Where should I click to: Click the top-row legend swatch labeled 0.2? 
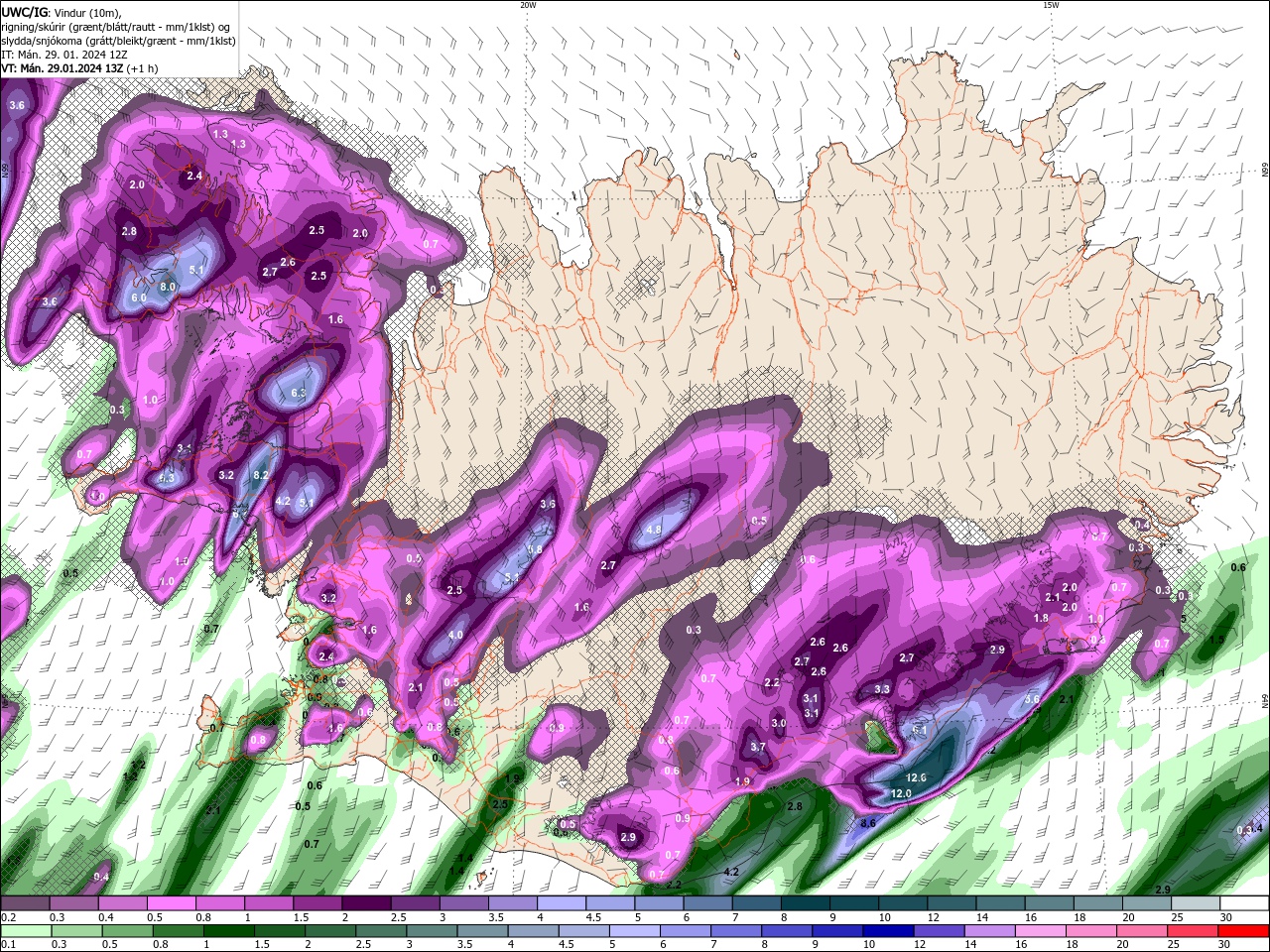coord(25,903)
